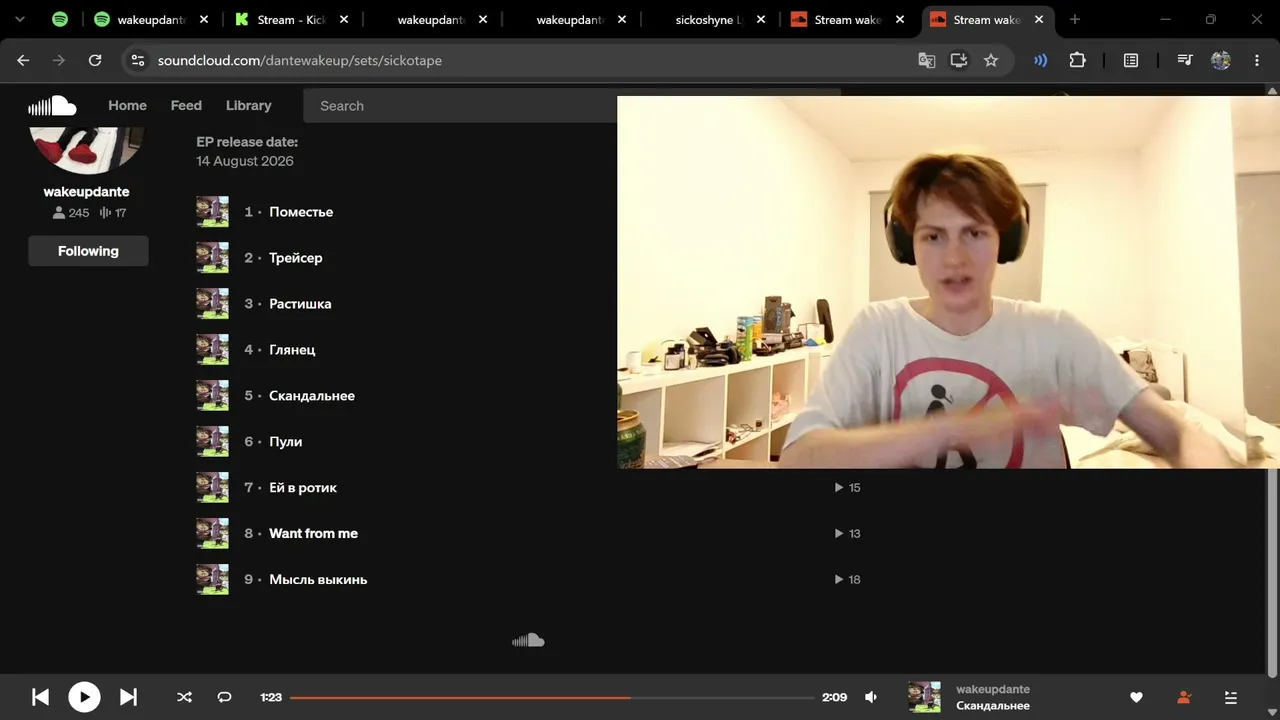Click the audio-playing extension icon in toolbar
Image resolution: width=1280 pixels, height=720 pixels.
click(x=1041, y=60)
